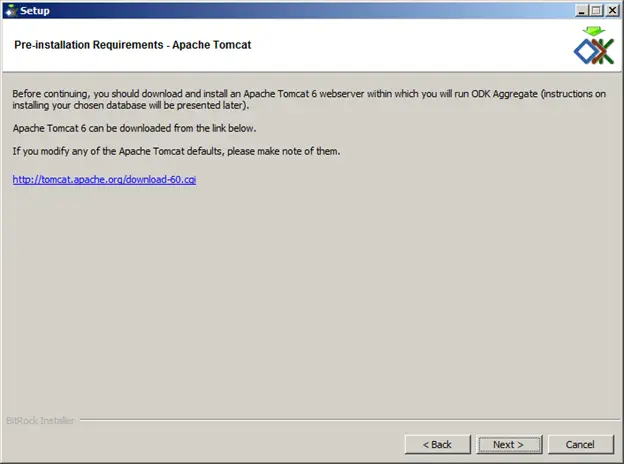Click the Pre-installation Requirements heading

pos(133,45)
